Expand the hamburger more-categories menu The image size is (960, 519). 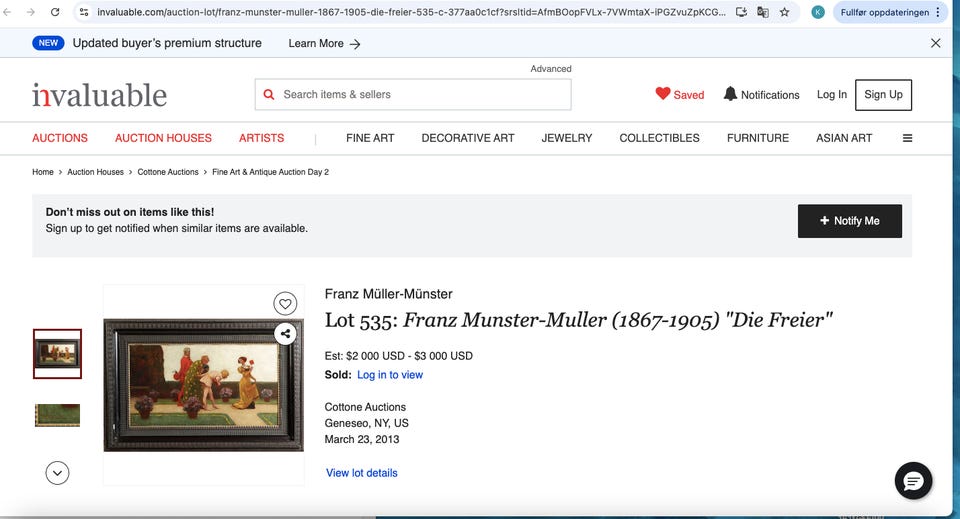click(x=907, y=138)
